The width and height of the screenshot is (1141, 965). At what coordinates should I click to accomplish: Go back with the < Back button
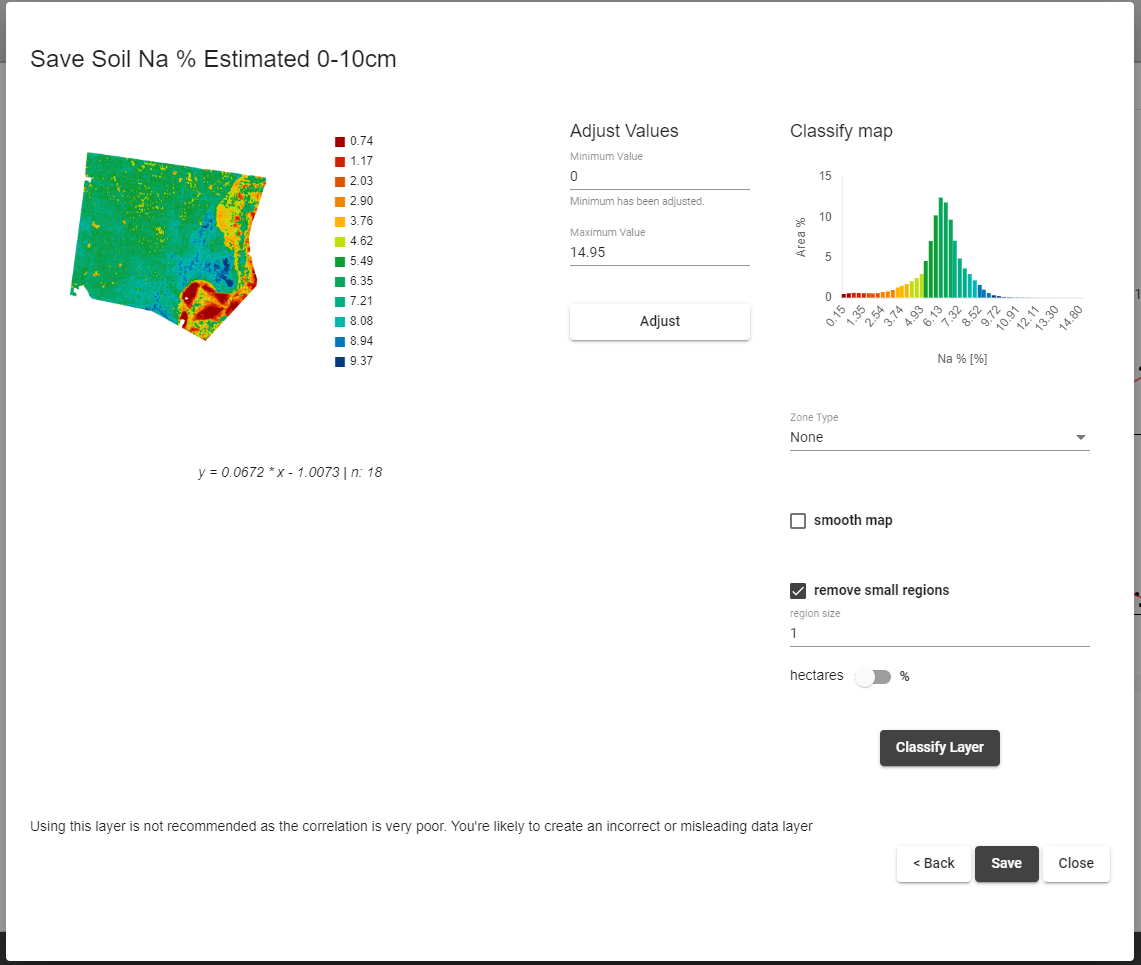[934, 863]
